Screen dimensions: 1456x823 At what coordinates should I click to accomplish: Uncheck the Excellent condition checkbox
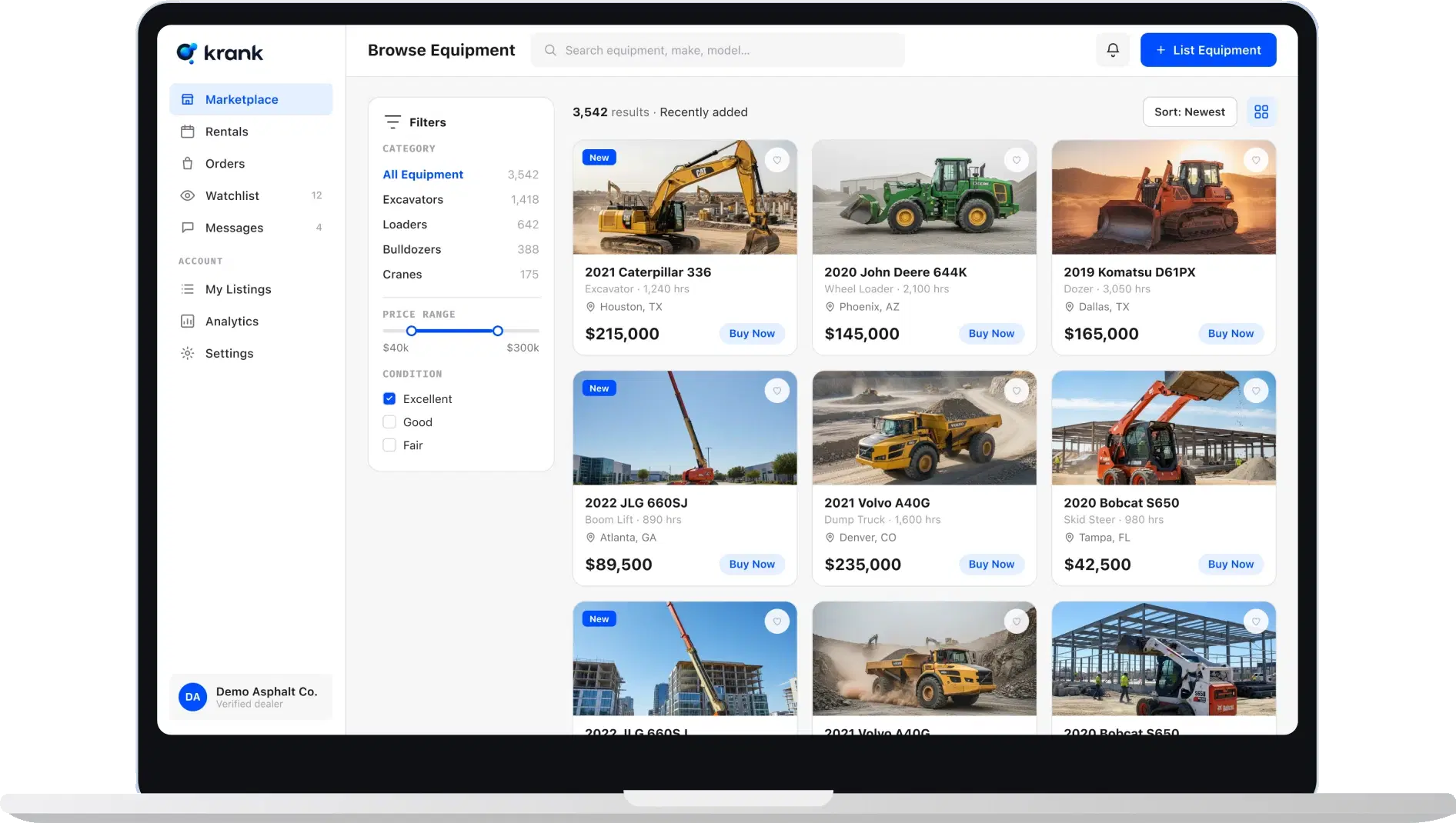tap(389, 399)
